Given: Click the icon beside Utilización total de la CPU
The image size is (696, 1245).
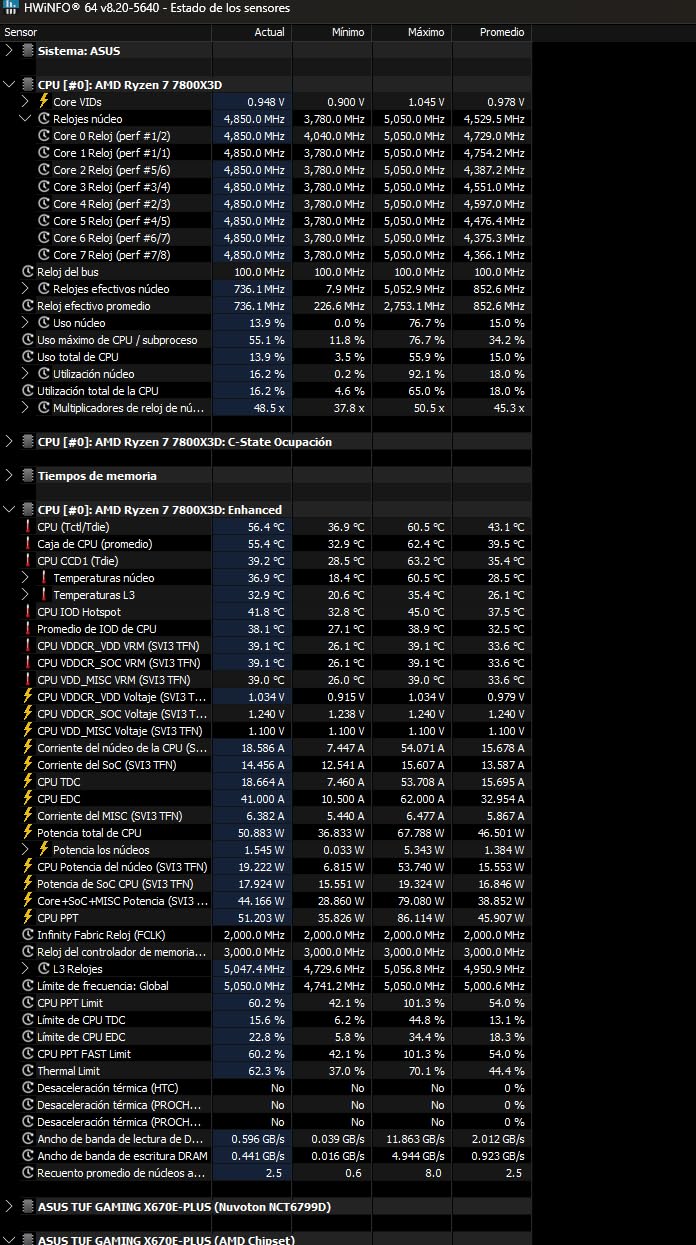Looking at the screenshot, I should (x=28, y=390).
